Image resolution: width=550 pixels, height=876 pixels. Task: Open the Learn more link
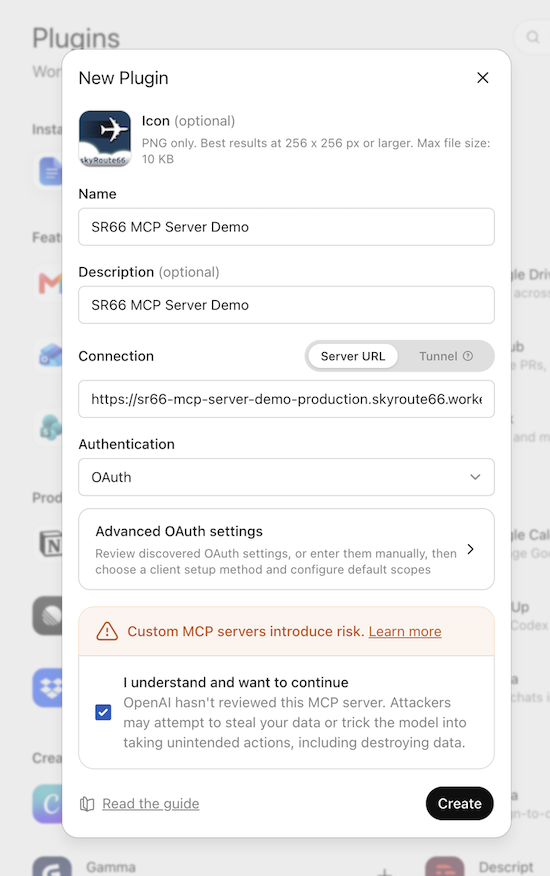coord(405,631)
